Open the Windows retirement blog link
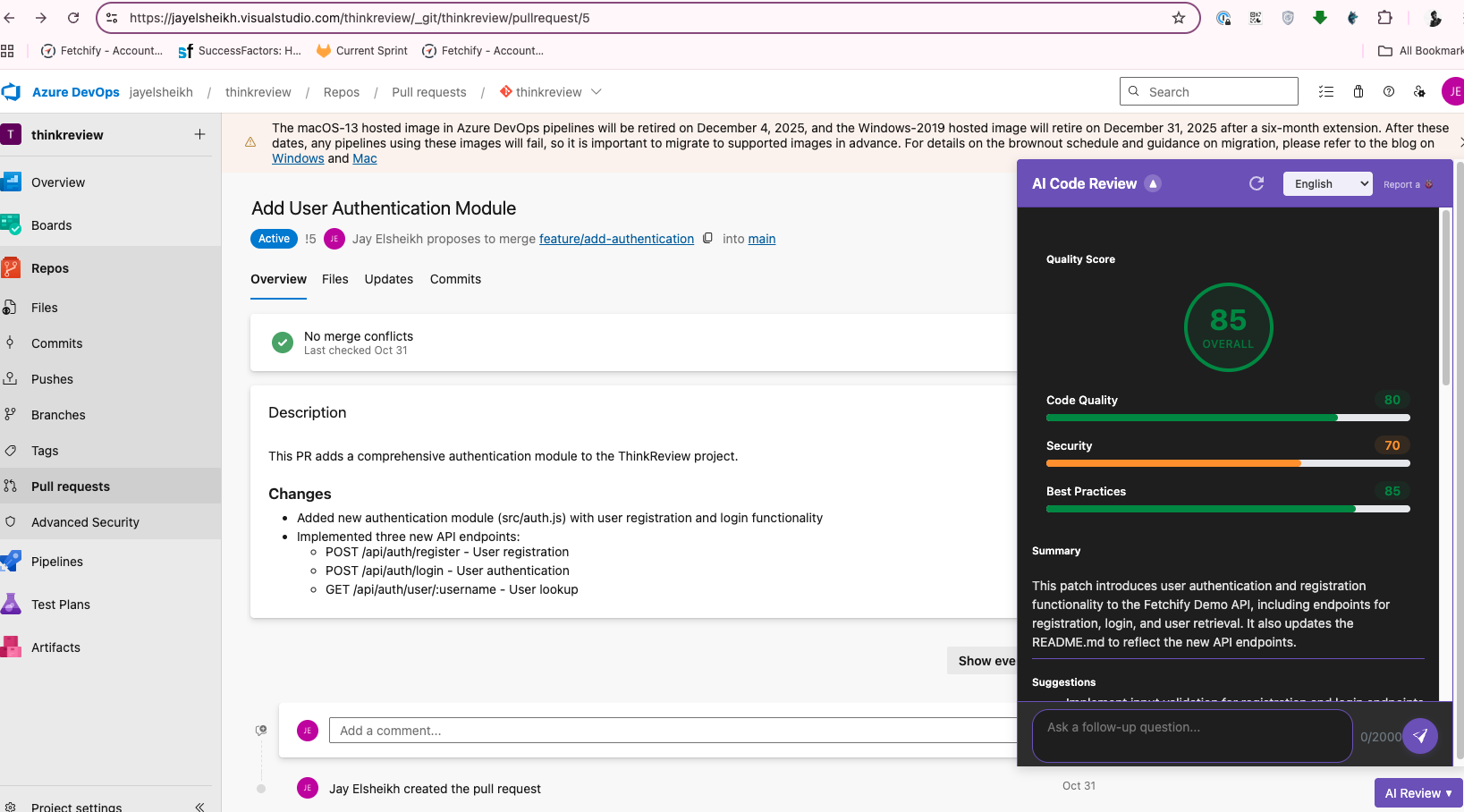Screen dimensions: 1464x812 tap(298, 157)
